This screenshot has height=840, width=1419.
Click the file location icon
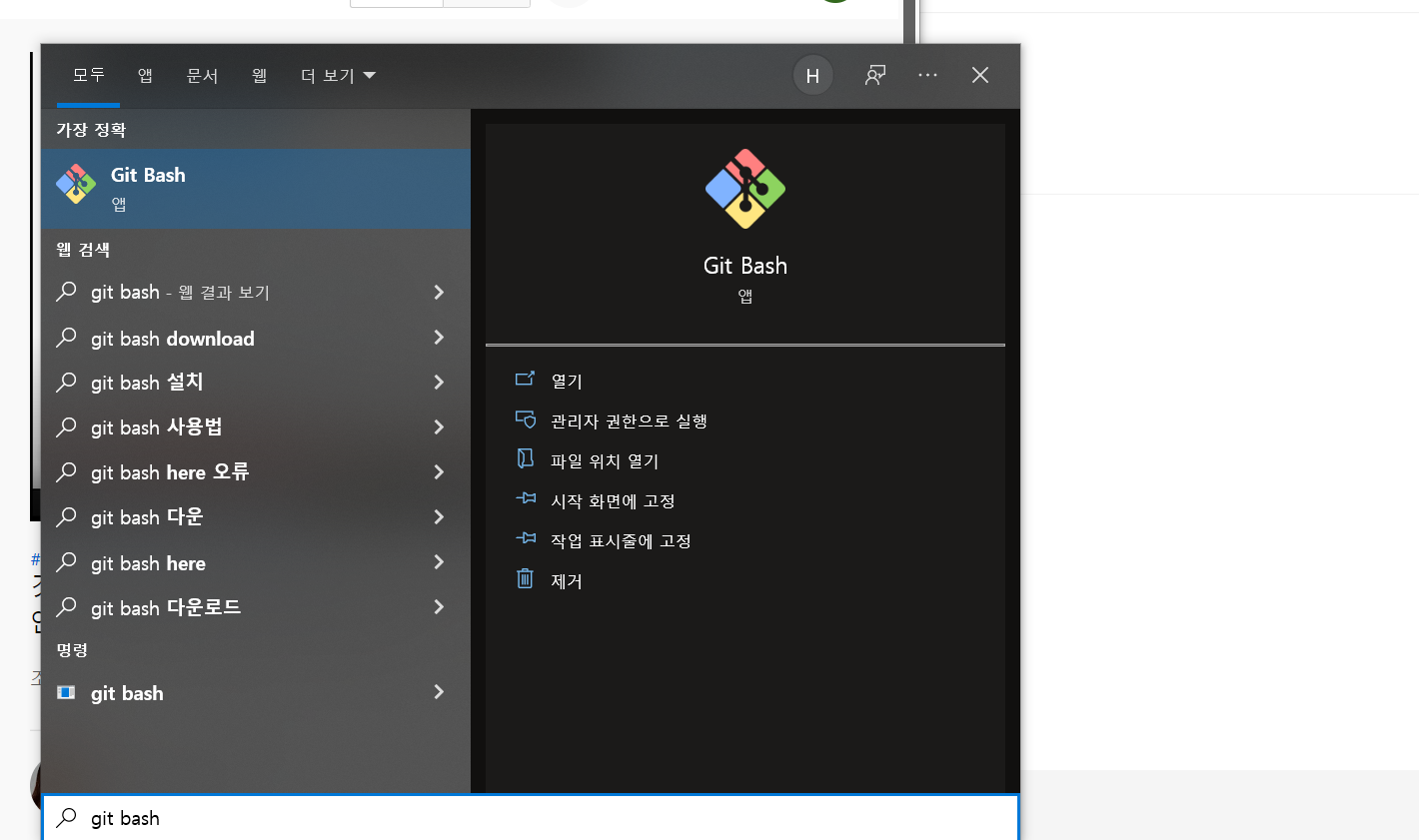525,457
